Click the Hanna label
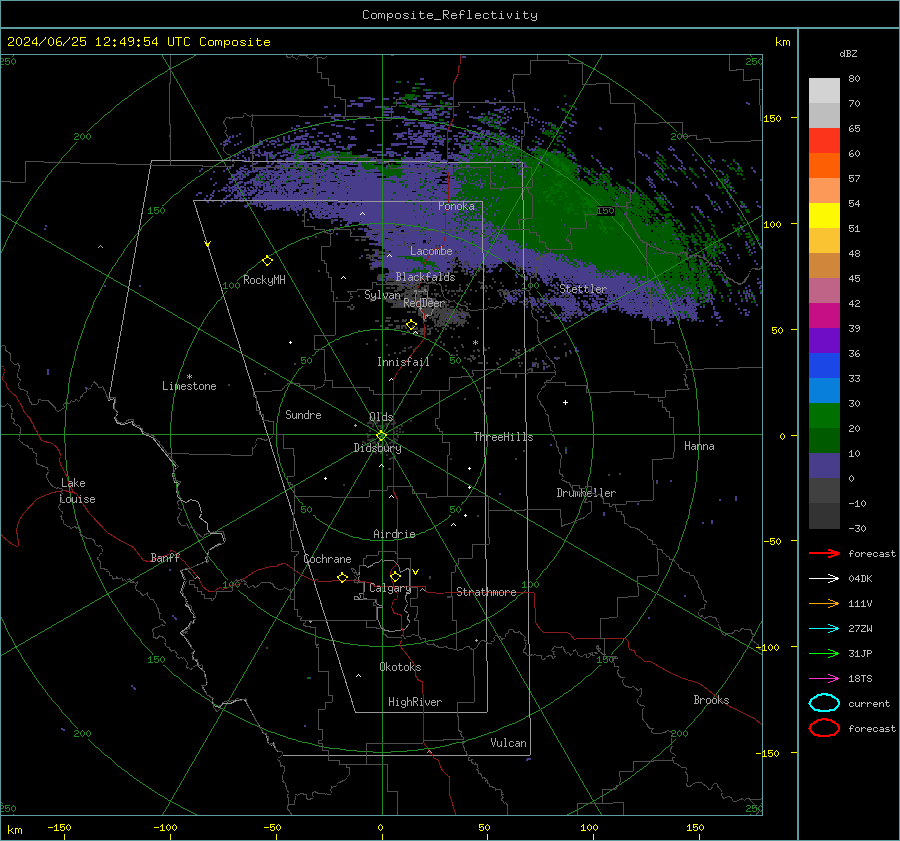This screenshot has width=900, height=841. pyautogui.click(x=699, y=446)
